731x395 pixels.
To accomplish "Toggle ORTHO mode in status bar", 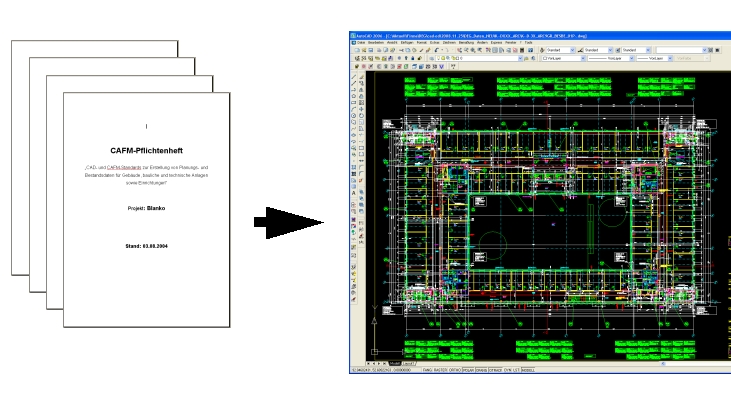I will click(455, 370).
